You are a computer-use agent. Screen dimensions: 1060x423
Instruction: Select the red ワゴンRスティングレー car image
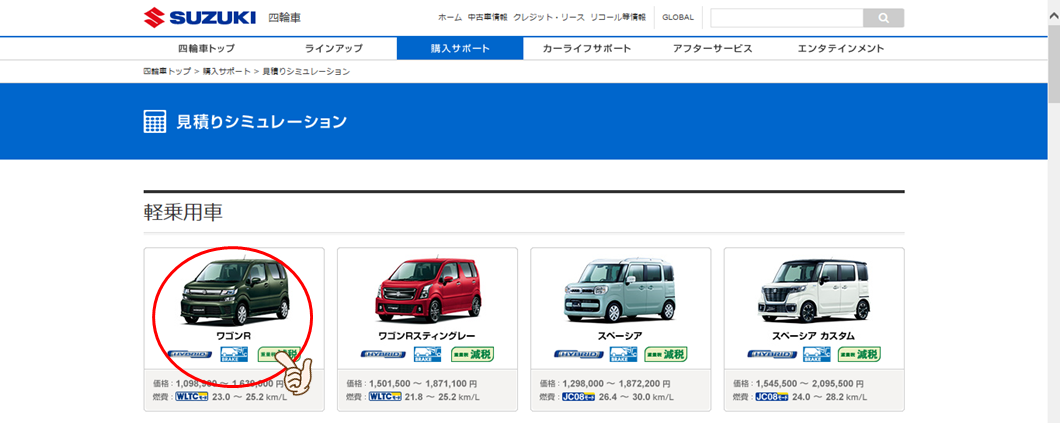pyautogui.click(x=428, y=289)
